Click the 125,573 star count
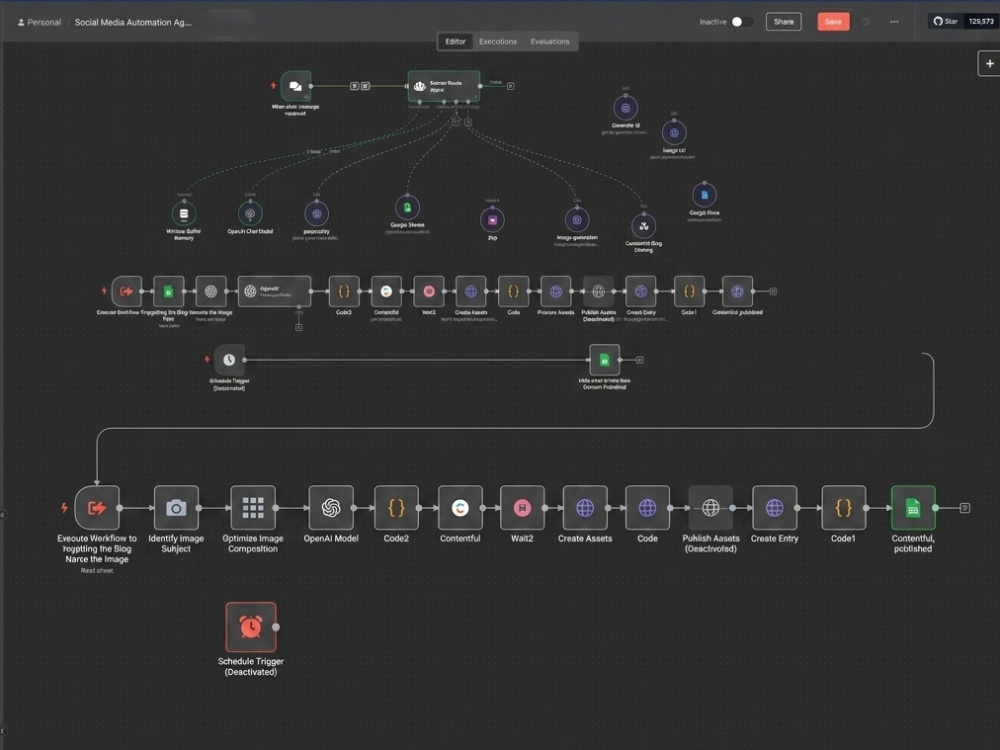Viewport: 1000px width, 750px height. tap(981, 21)
